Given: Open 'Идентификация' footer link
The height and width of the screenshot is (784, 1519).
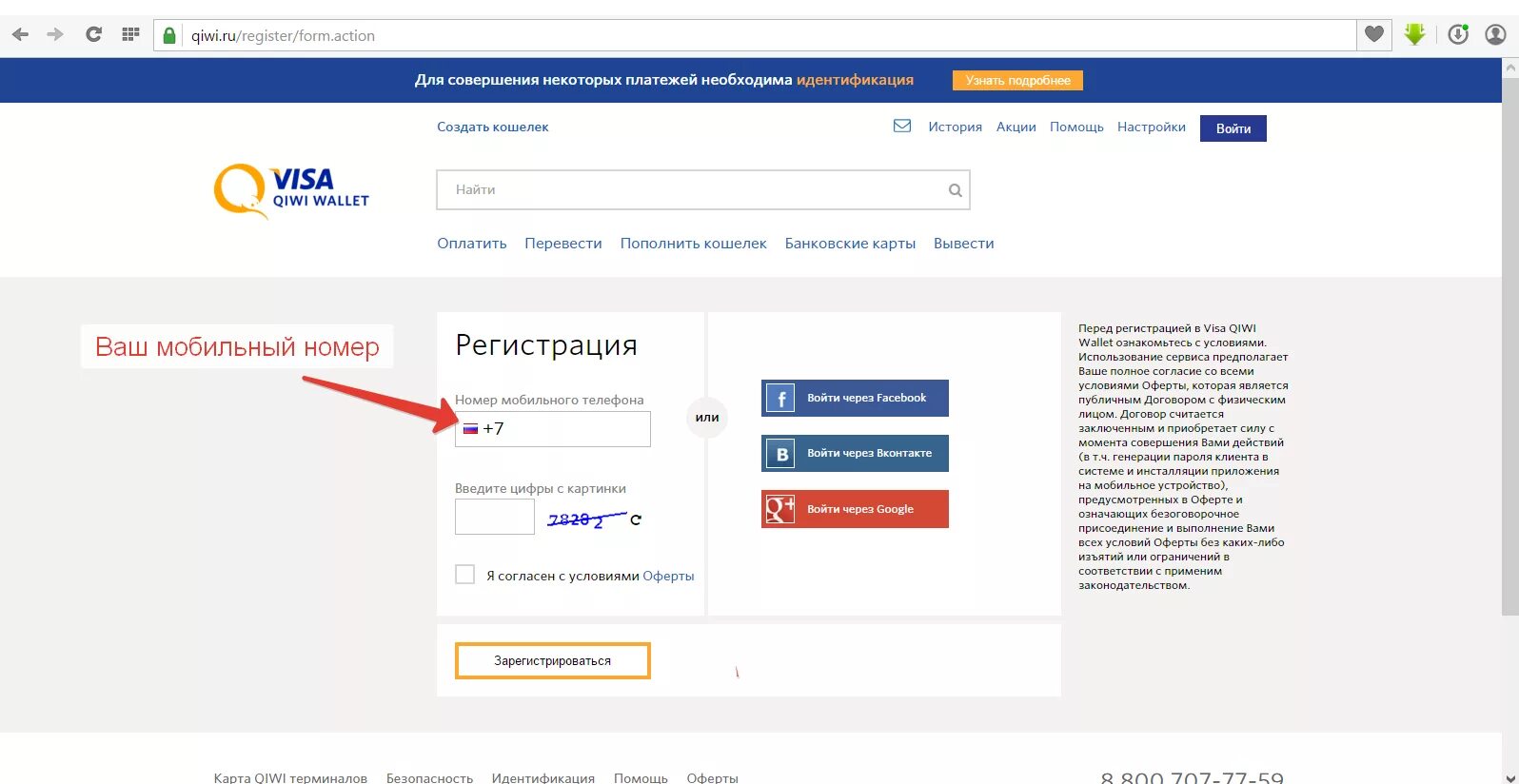Looking at the screenshot, I should click(x=542, y=777).
